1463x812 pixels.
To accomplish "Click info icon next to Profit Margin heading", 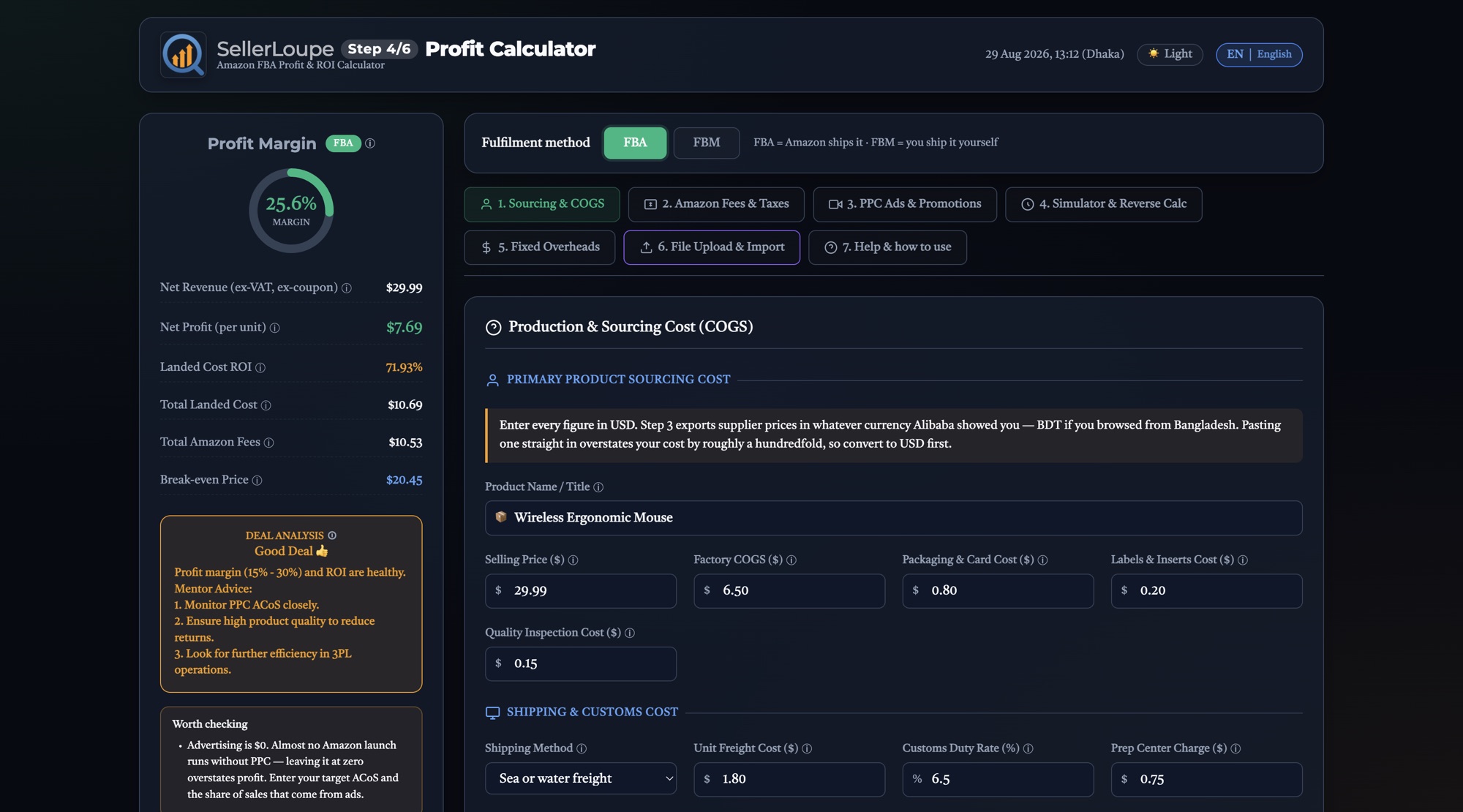I will (370, 143).
